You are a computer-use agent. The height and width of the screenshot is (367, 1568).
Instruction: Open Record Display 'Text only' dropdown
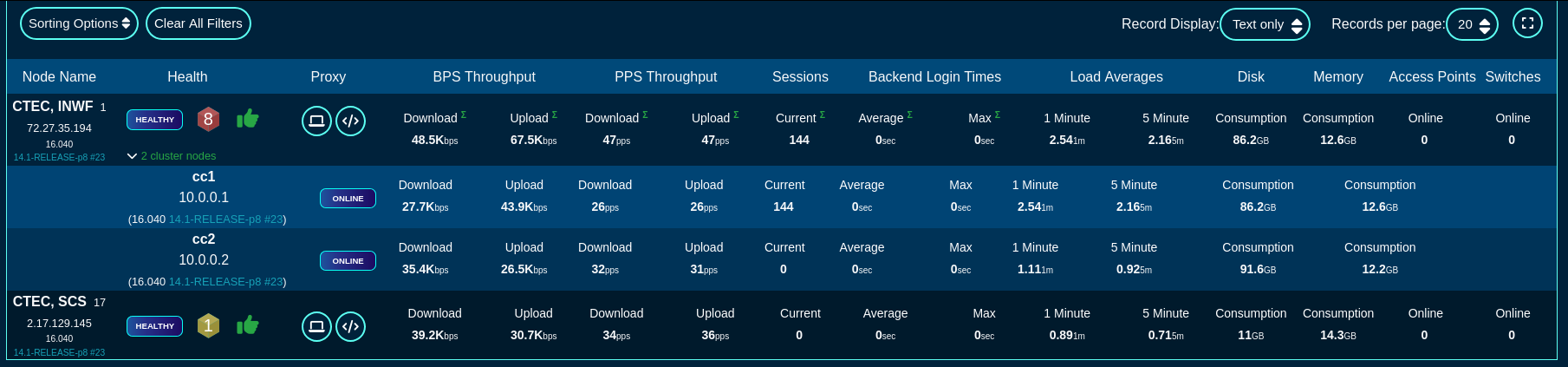point(1265,24)
